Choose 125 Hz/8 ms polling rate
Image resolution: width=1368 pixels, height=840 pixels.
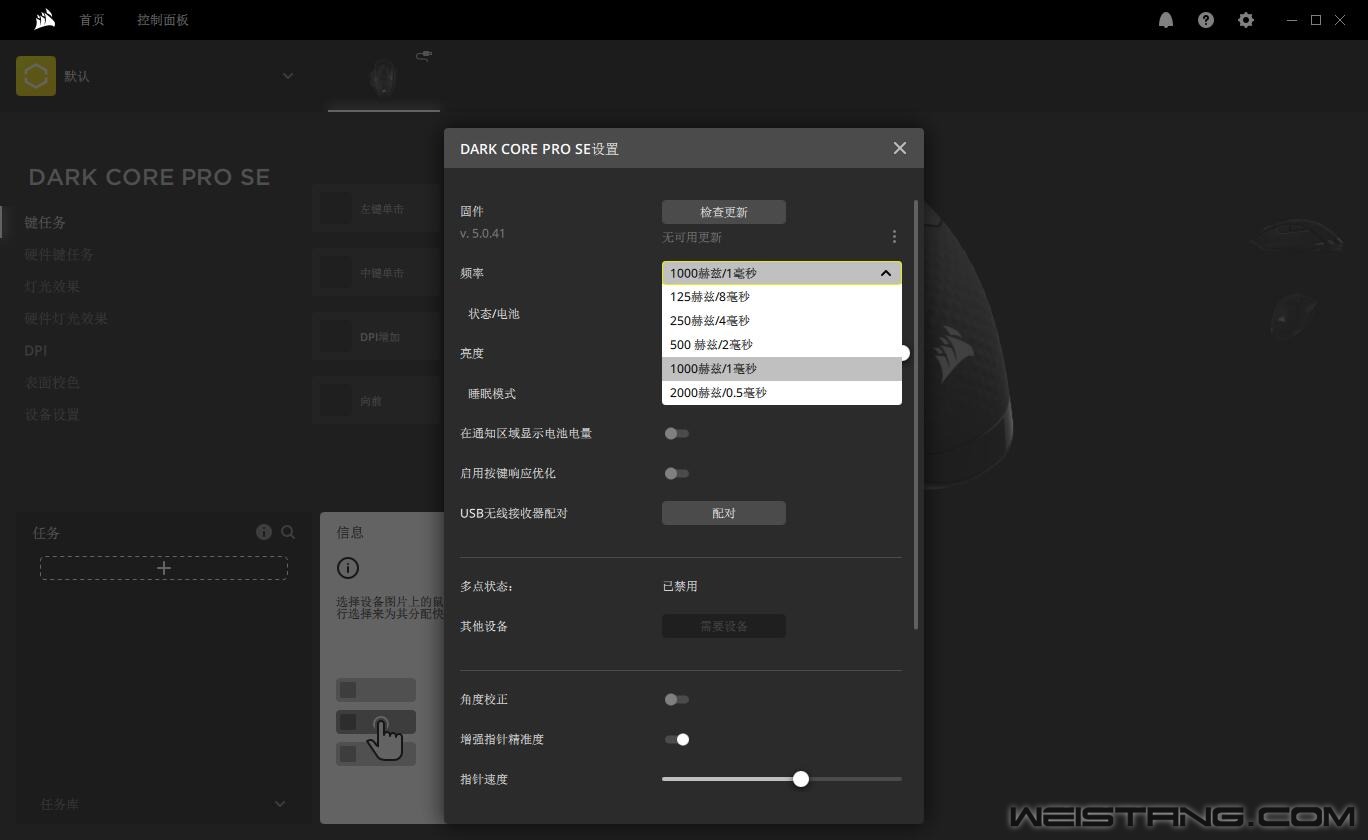click(x=782, y=297)
